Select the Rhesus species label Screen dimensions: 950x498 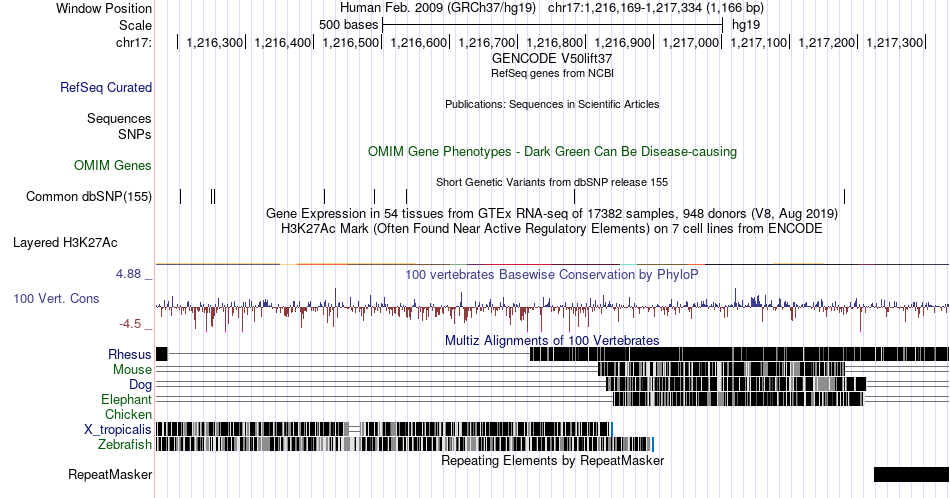pyautogui.click(x=130, y=354)
